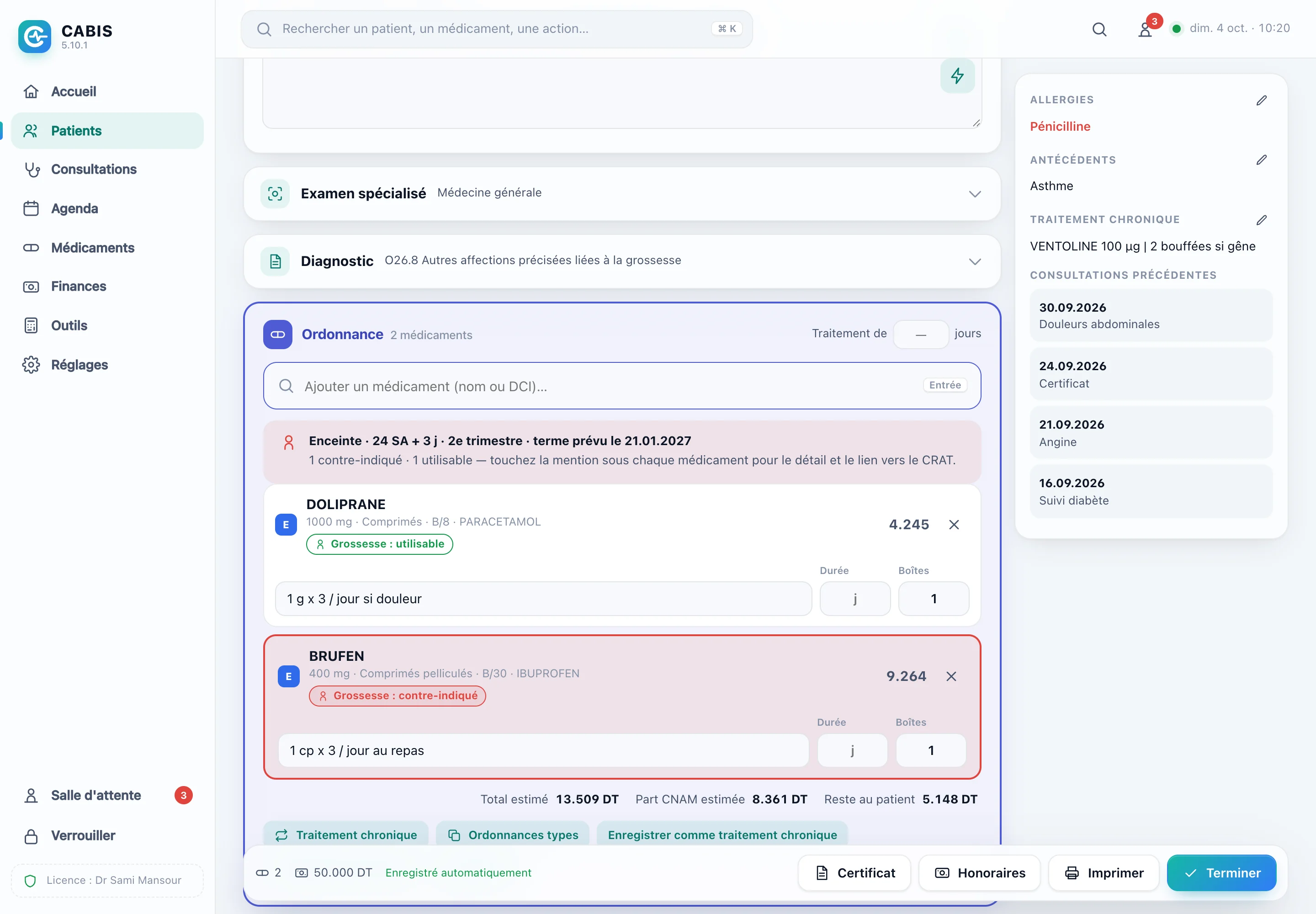This screenshot has width=1316, height=914.
Task: Click the lightning bolt quick-action icon
Action: coord(957,75)
